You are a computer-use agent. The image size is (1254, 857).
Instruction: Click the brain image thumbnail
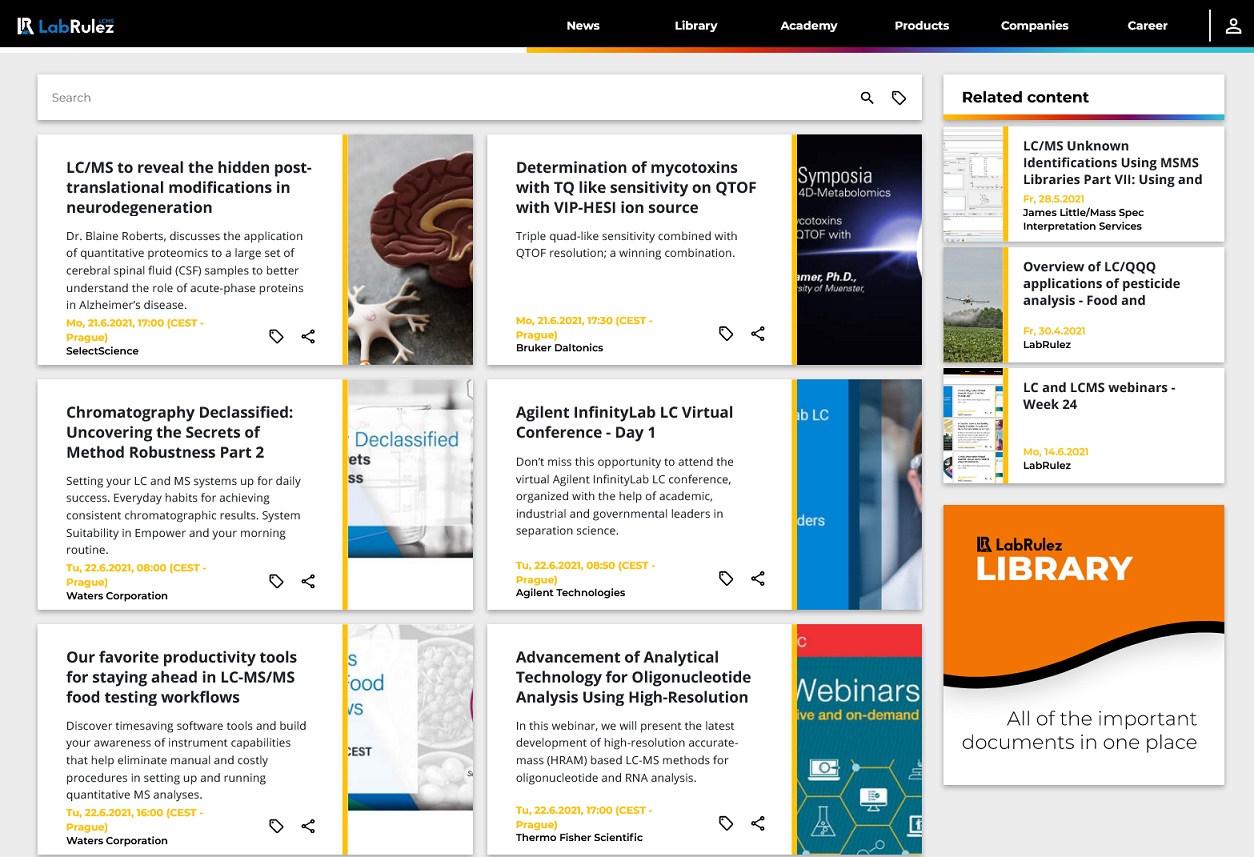[x=410, y=250]
